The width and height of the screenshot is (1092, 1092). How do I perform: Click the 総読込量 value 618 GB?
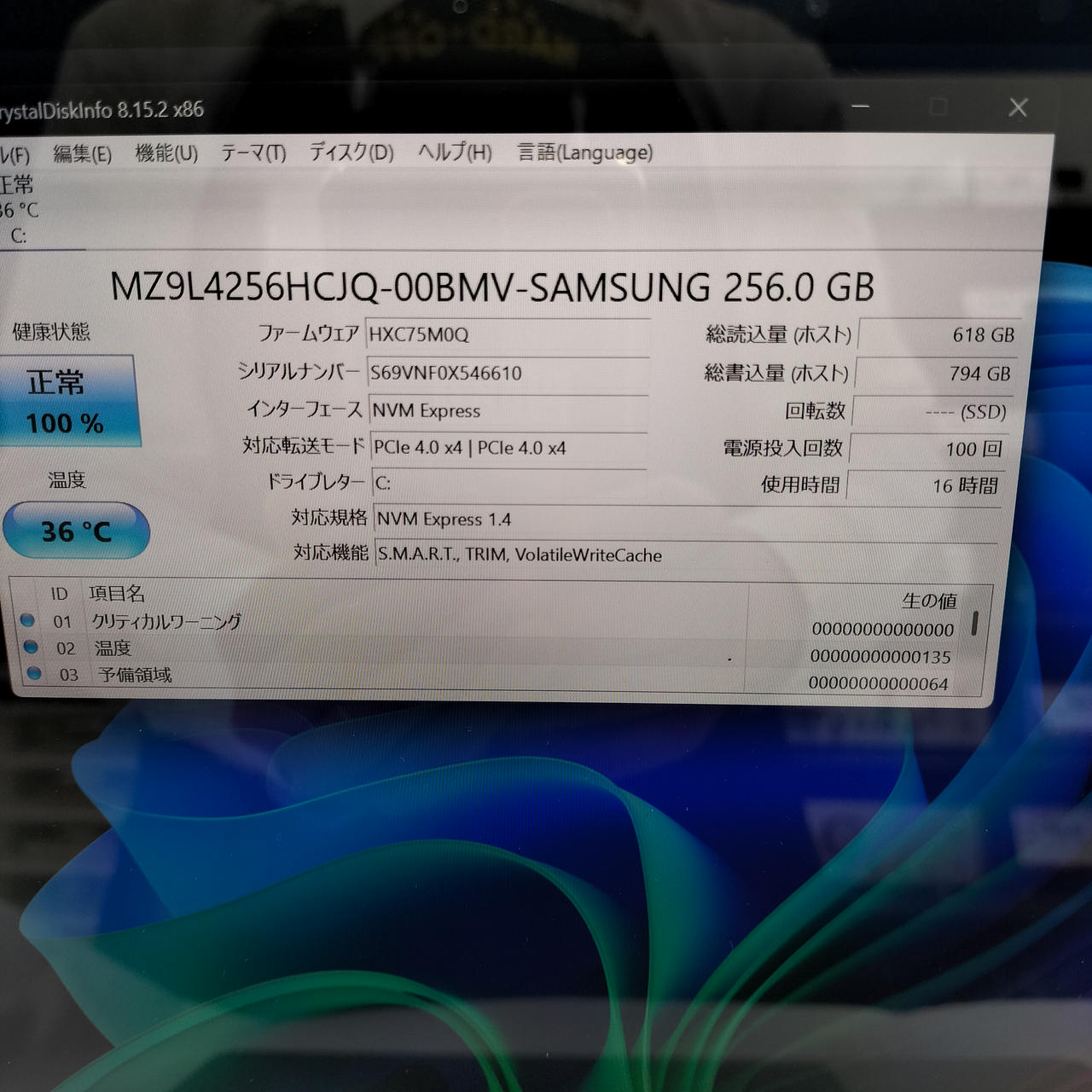coord(938,334)
